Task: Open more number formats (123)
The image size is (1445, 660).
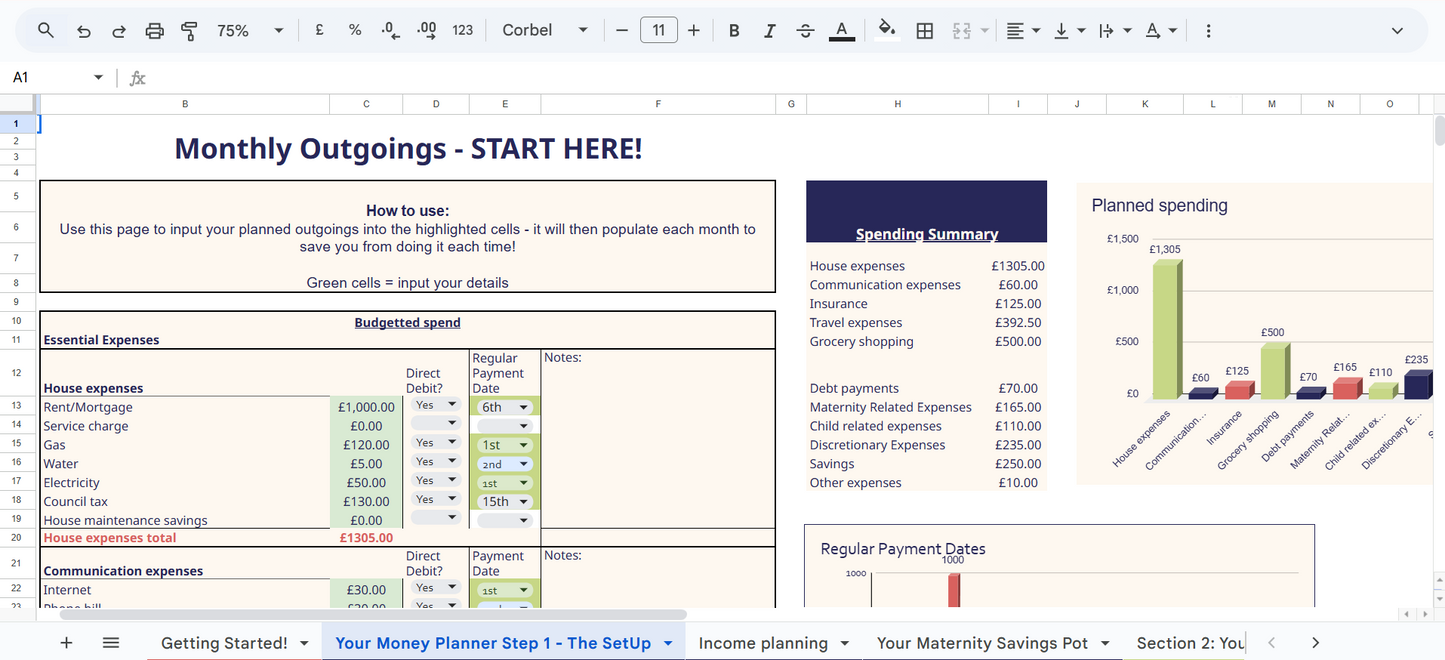Action: click(x=462, y=31)
